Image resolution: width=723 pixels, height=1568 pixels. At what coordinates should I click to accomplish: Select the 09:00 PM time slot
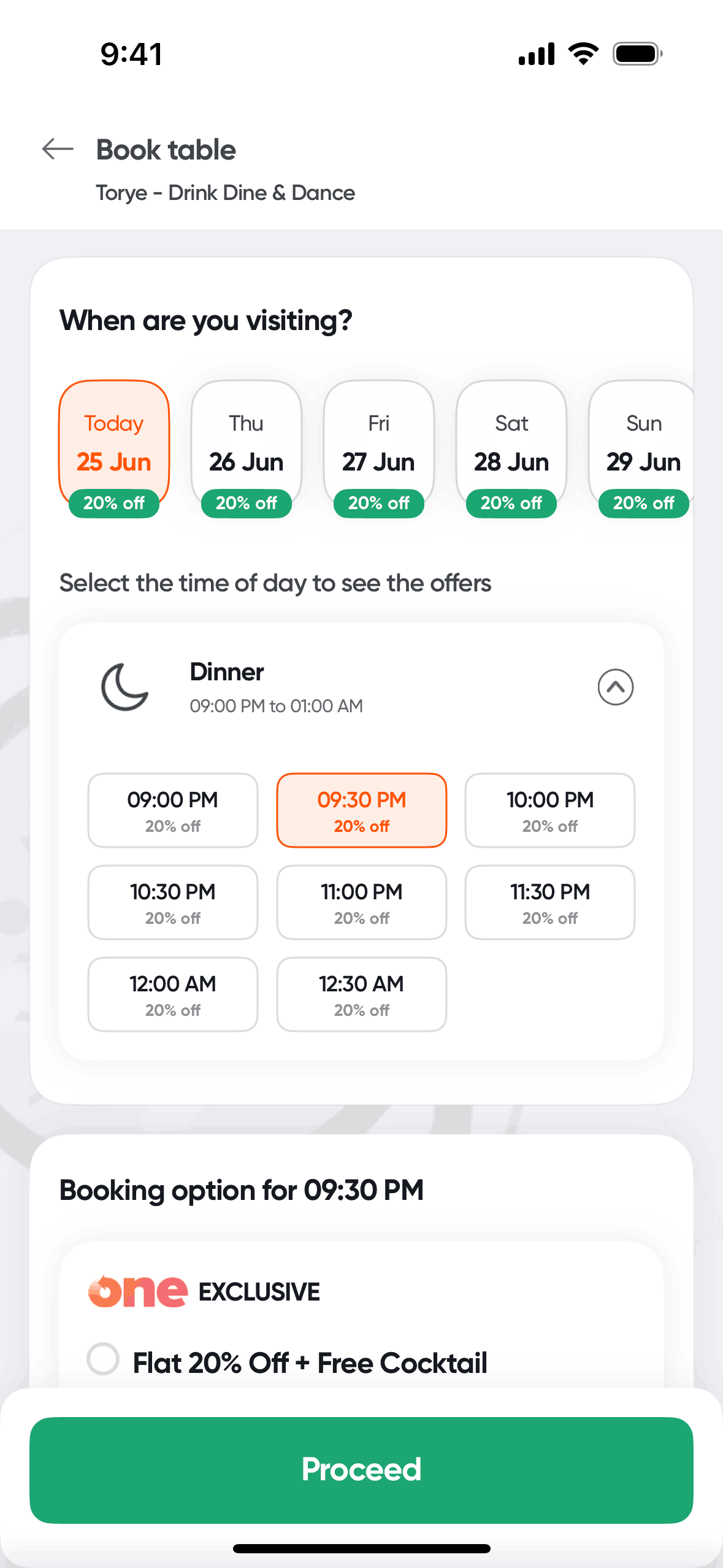(173, 810)
